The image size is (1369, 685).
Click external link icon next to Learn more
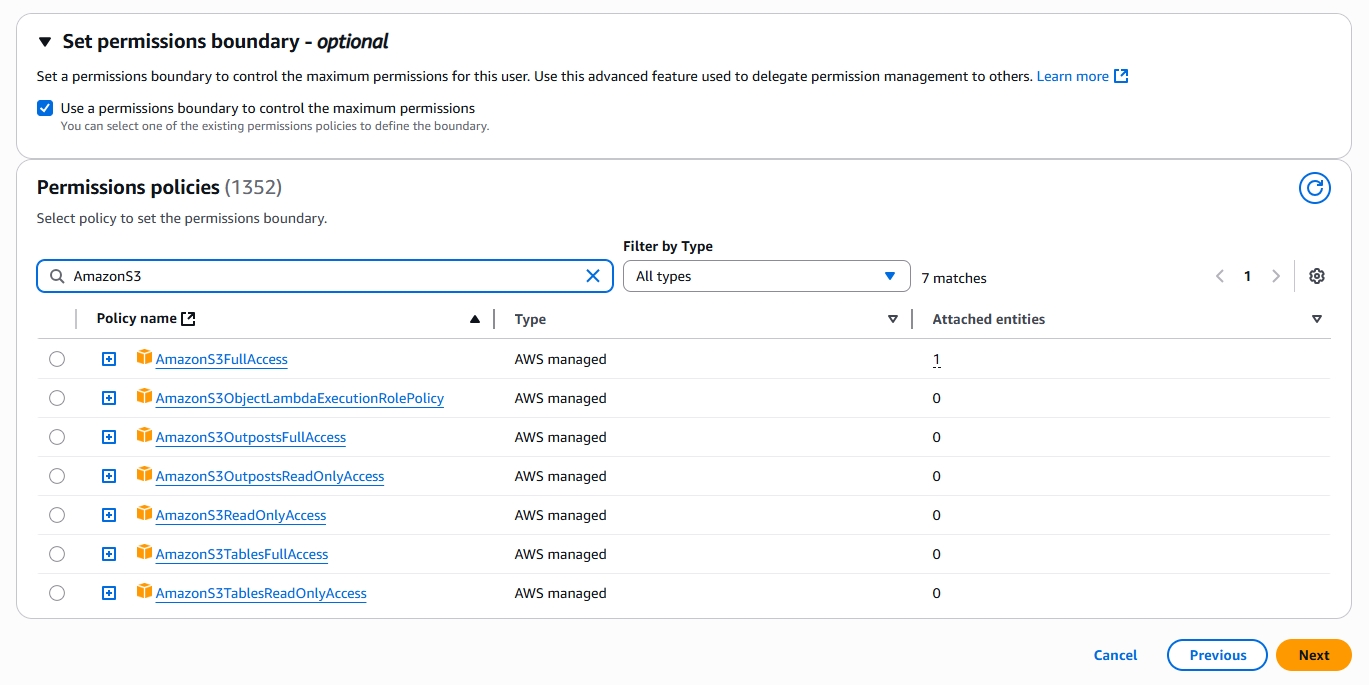pyautogui.click(x=1121, y=76)
